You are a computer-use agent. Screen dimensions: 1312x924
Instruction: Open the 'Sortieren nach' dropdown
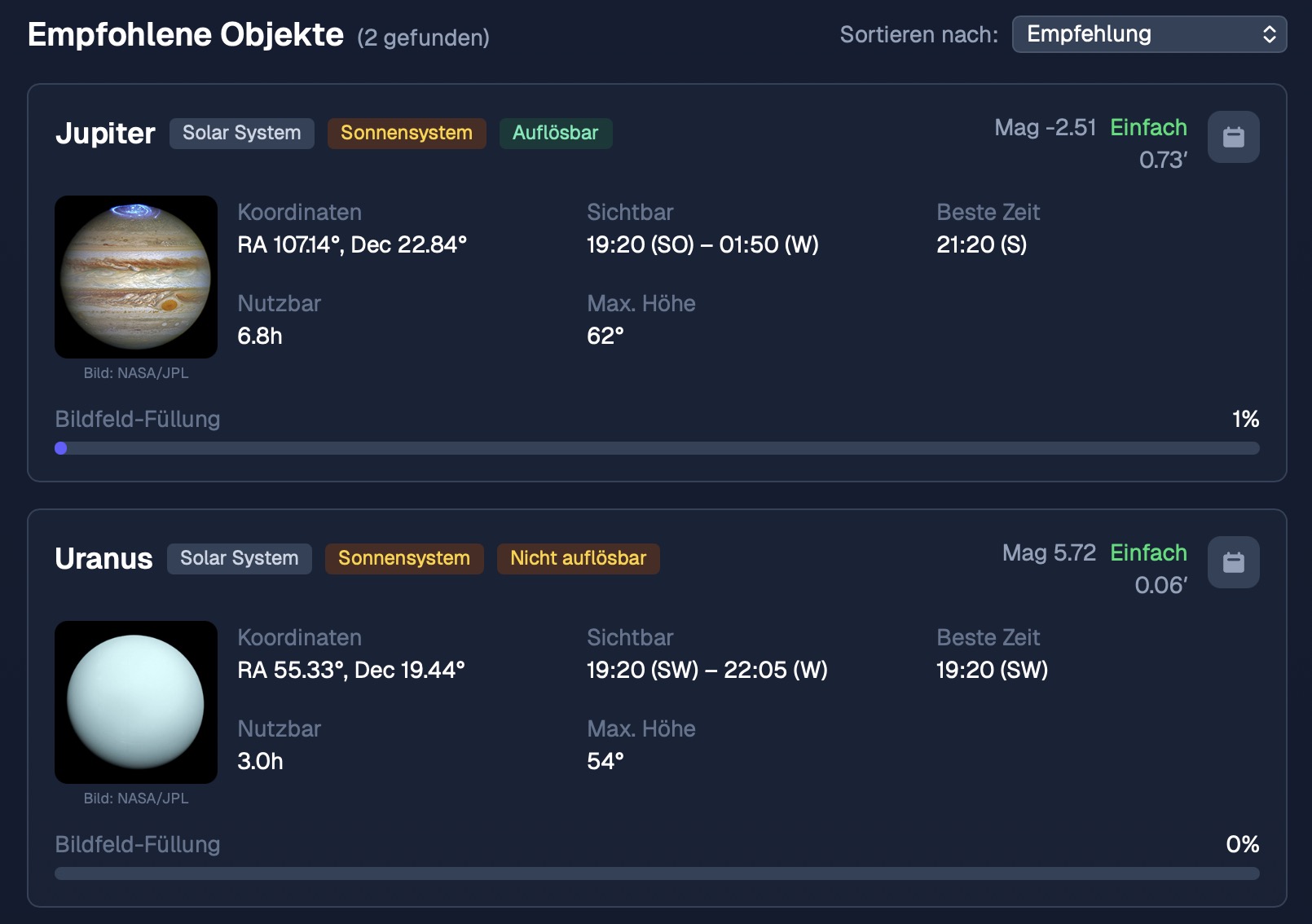[x=1149, y=34]
